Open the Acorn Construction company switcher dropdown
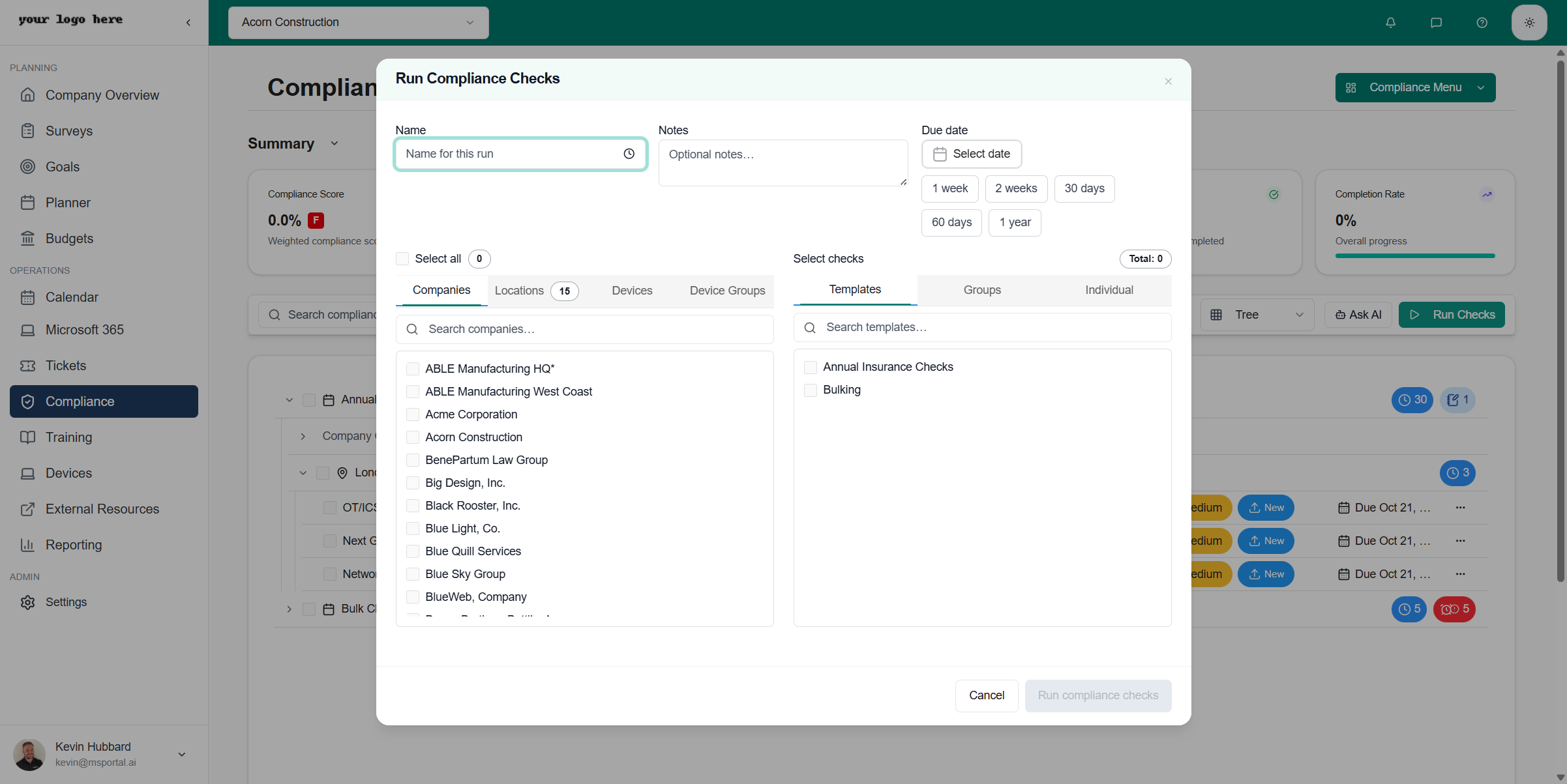The width and height of the screenshot is (1567, 784). coord(357,22)
